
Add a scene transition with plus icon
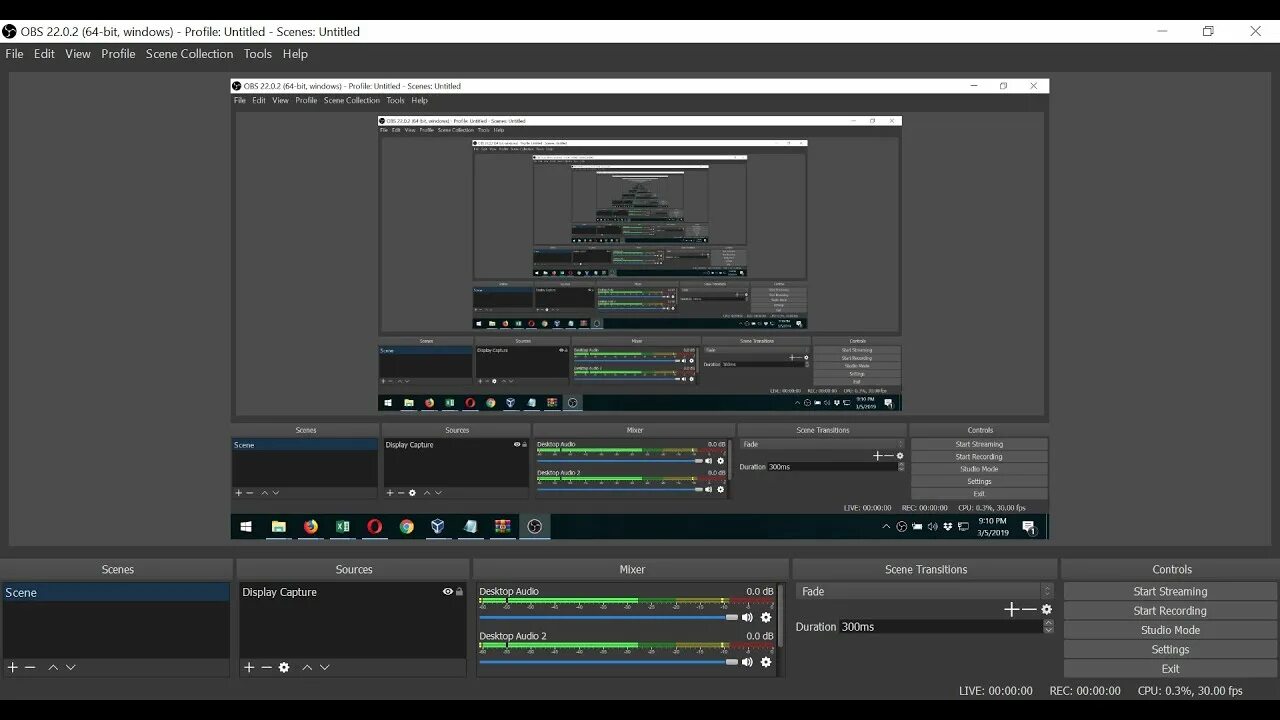1011,609
